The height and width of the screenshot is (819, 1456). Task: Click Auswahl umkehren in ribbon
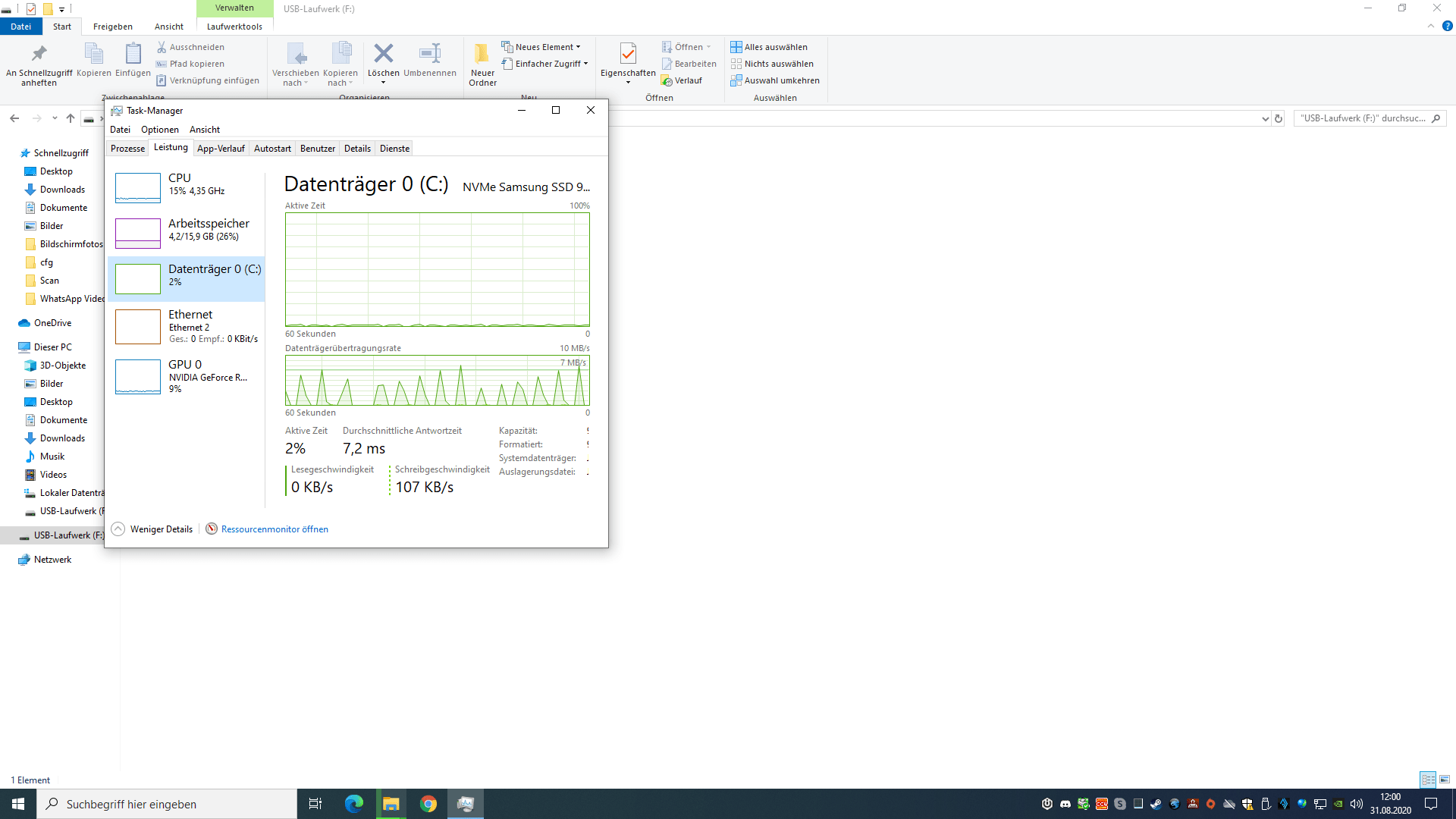[x=775, y=80]
